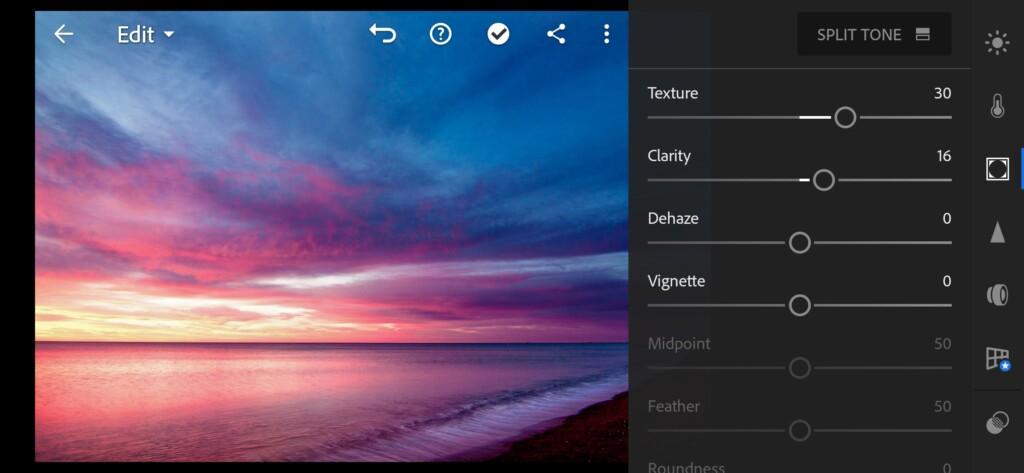Click the Feather label
Image resolution: width=1024 pixels, height=473 pixels.
[673, 406]
